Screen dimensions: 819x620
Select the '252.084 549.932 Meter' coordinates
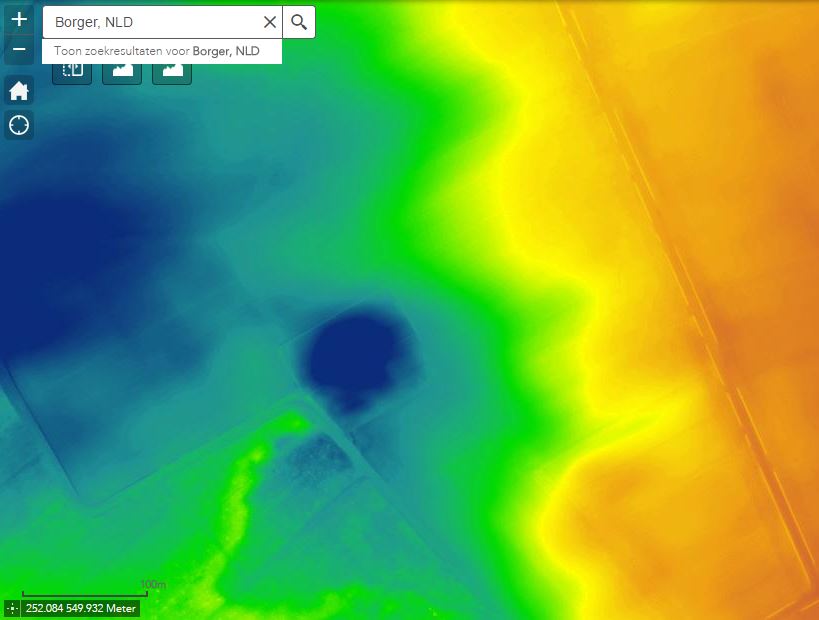80,609
